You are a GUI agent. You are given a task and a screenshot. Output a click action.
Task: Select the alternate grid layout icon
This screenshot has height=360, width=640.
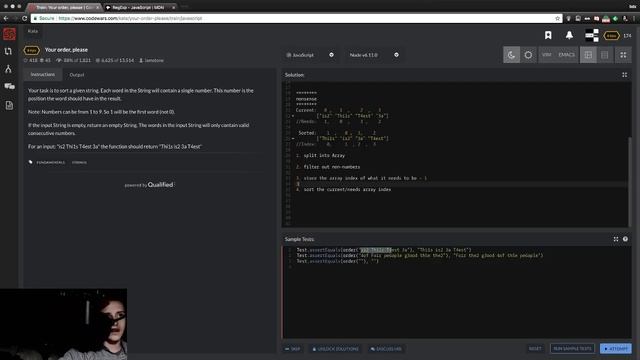pyautogui.click(x=605, y=55)
